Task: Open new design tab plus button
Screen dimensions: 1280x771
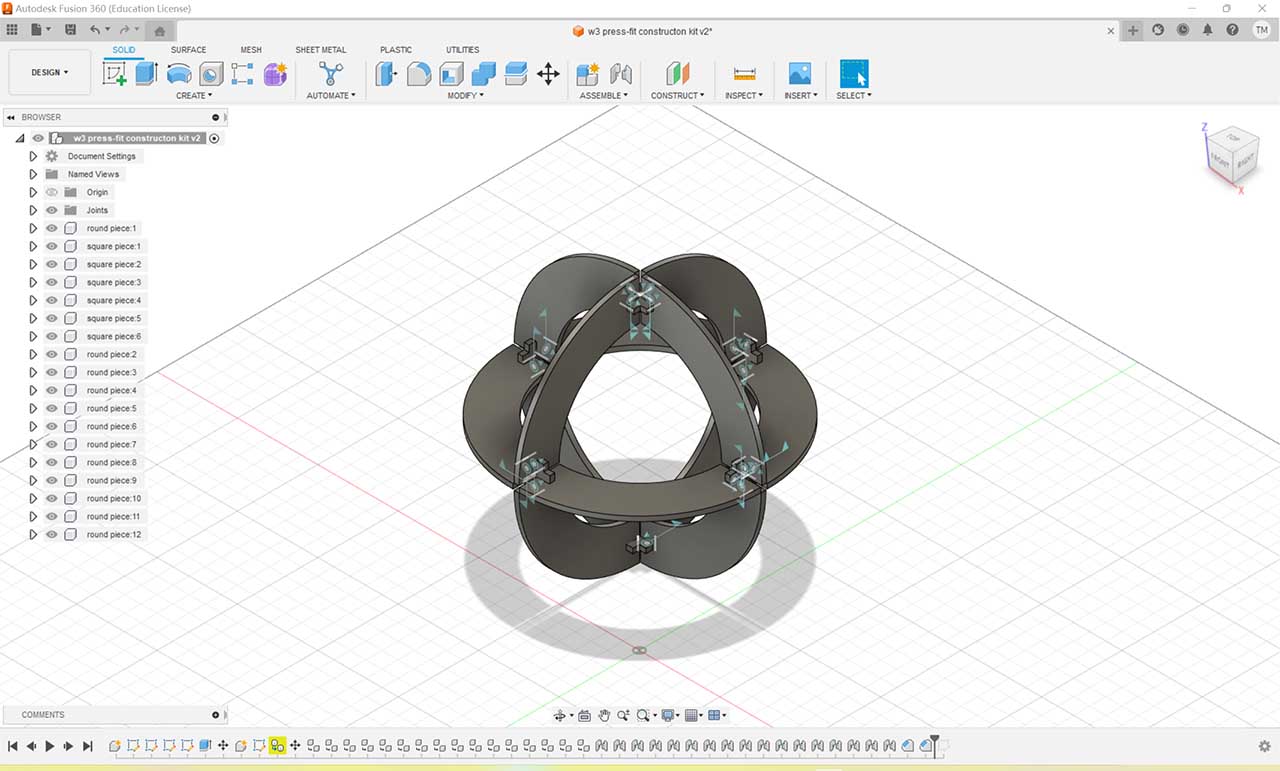Action: coord(1133,30)
